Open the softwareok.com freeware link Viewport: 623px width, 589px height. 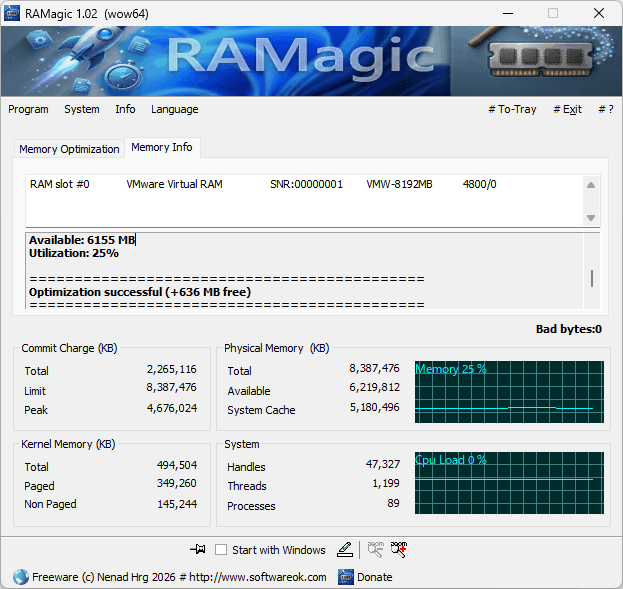point(179,577)
